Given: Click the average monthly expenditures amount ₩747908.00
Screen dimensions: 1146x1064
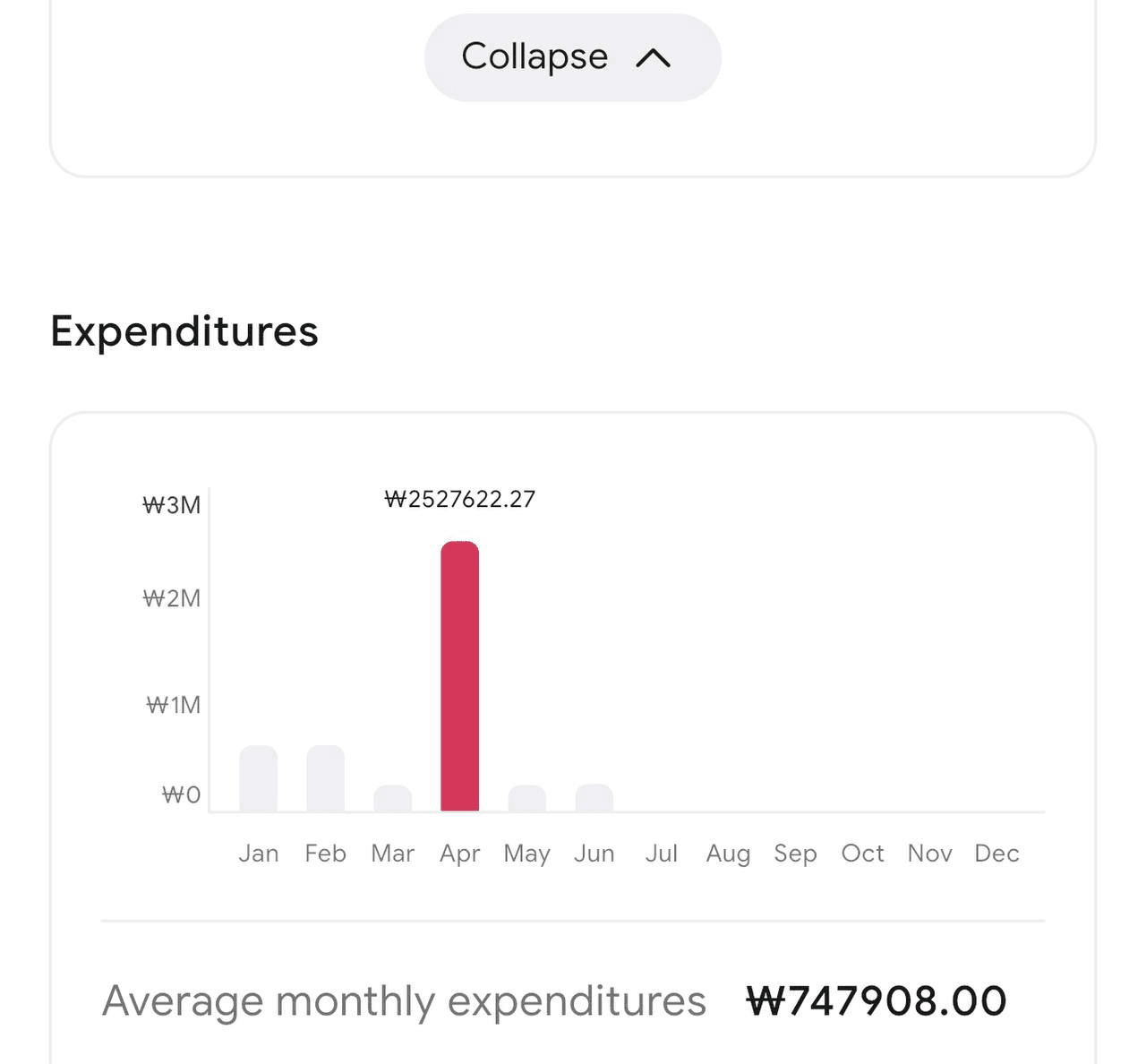Looking at the screenshot, I should pyautogui.click(x=877, y=1001).
